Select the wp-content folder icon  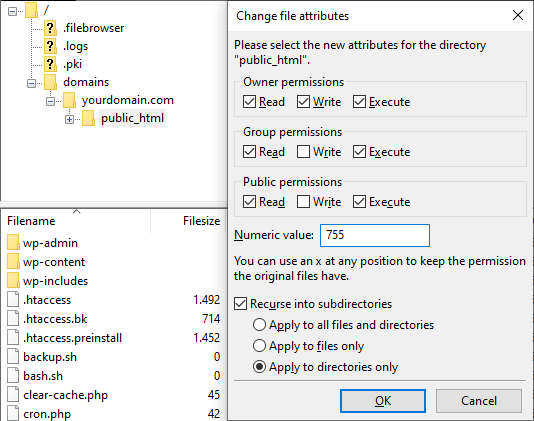point(13,262)
